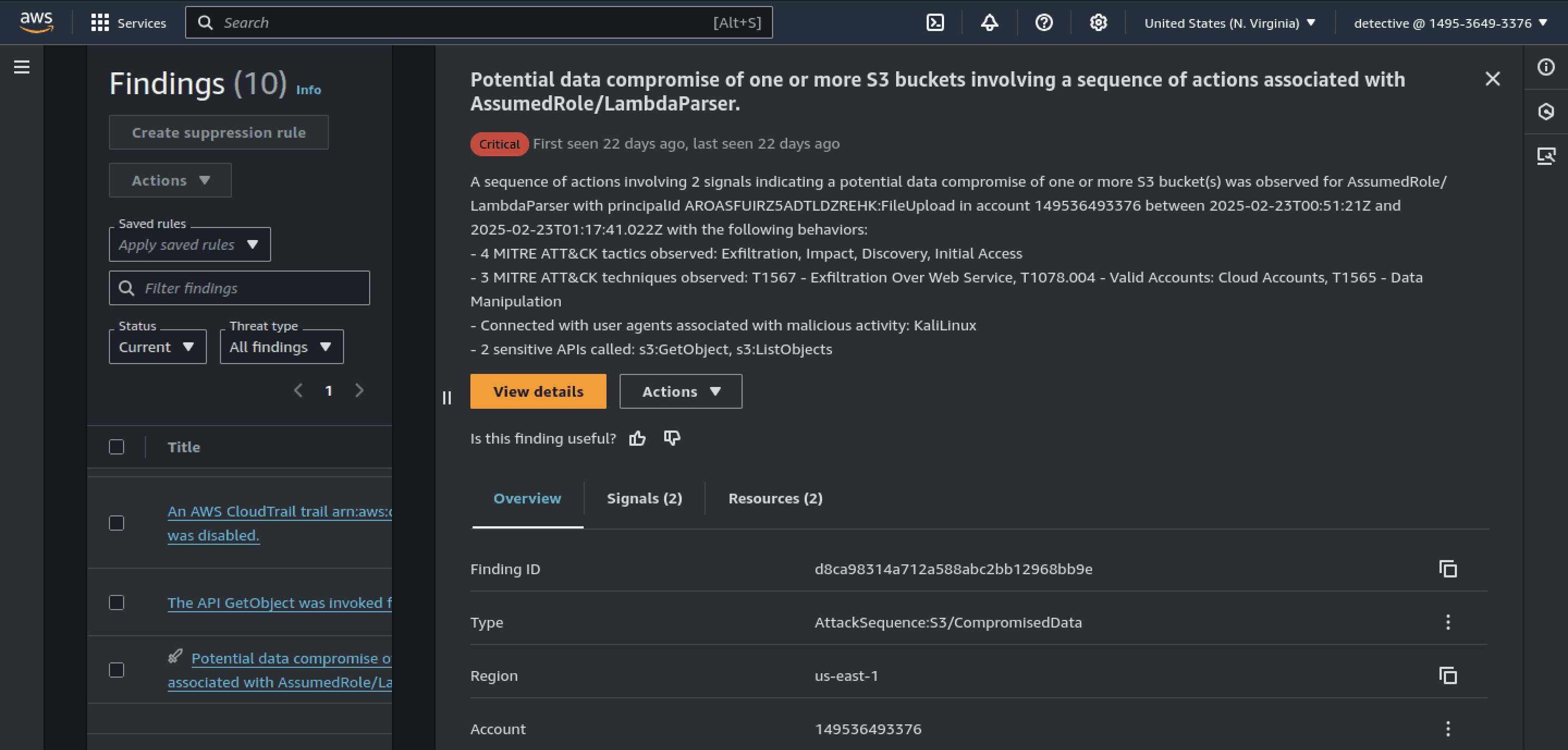Toggle the select-all findings checkbox
The width and height of the screenshot is (1568, 750).
coord(117,447)
